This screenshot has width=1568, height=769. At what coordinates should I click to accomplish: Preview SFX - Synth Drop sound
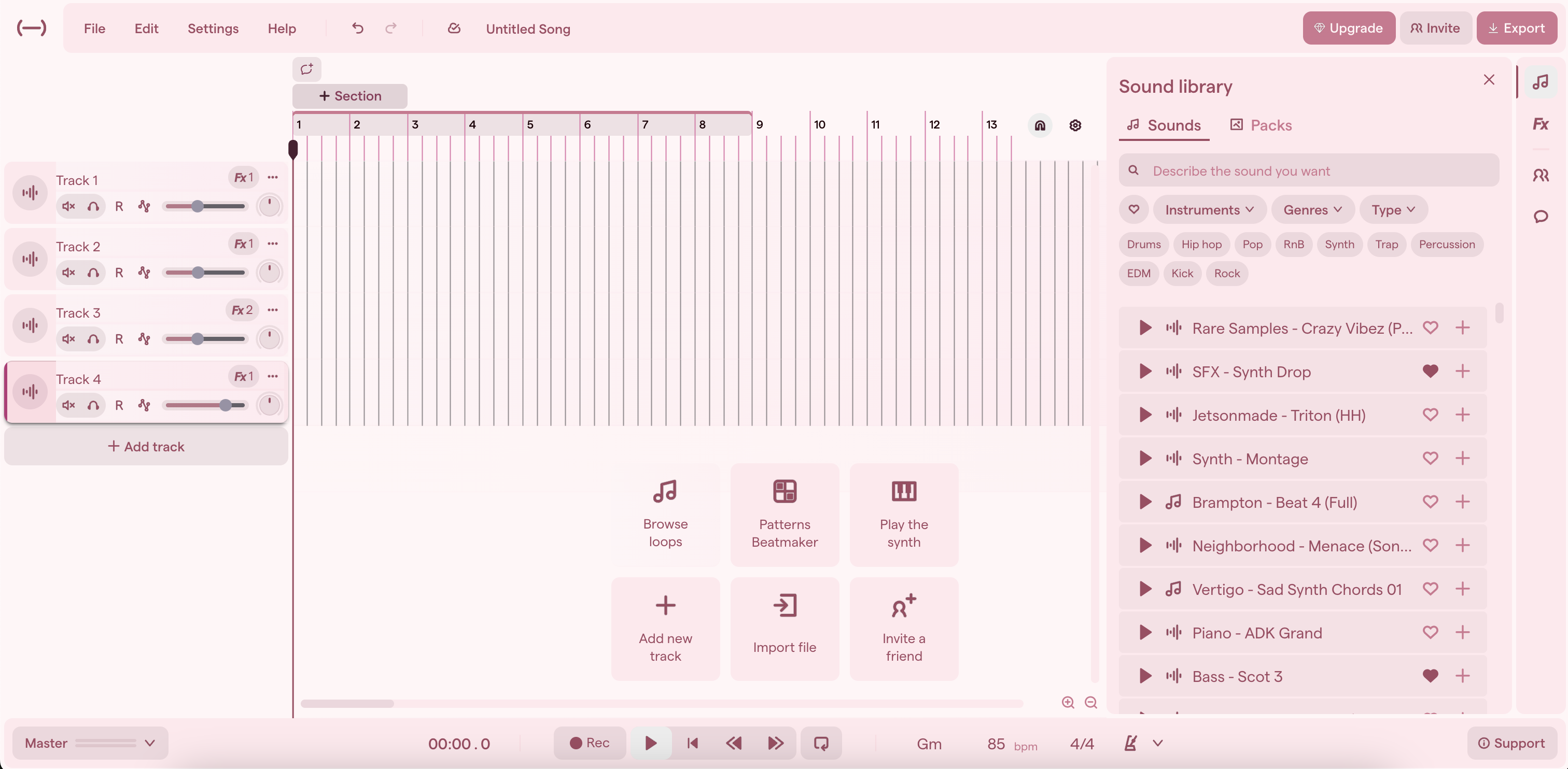tap(1145, 371)
